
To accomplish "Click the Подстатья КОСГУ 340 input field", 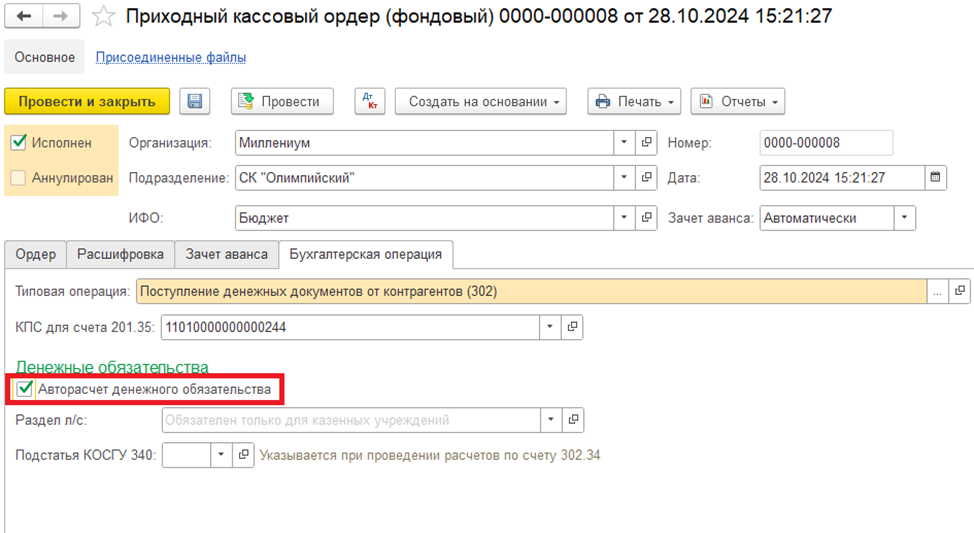I will [186, 455].
